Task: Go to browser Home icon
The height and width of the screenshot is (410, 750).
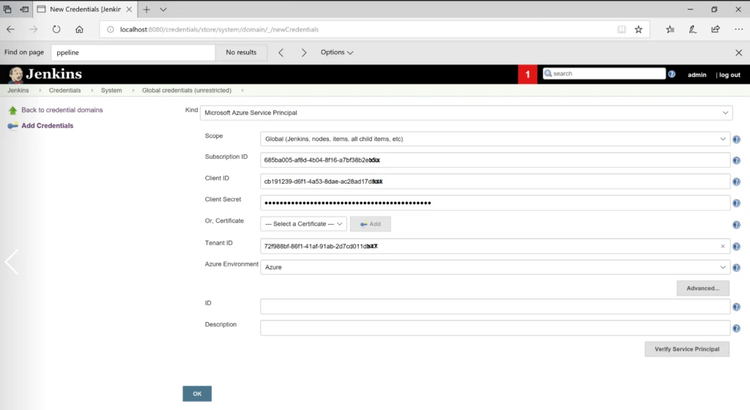Action: click(x=79, y=29)
